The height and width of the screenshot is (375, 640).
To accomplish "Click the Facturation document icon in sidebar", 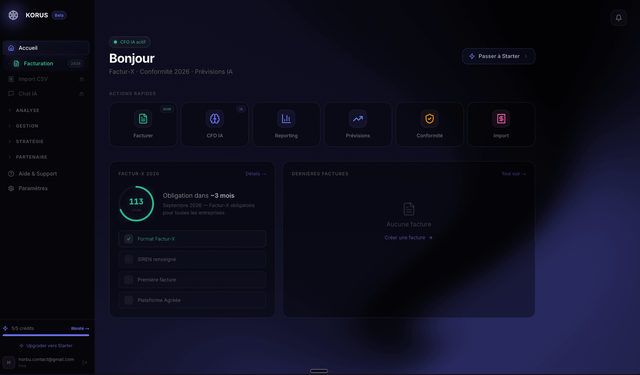I will click(16, 64).
